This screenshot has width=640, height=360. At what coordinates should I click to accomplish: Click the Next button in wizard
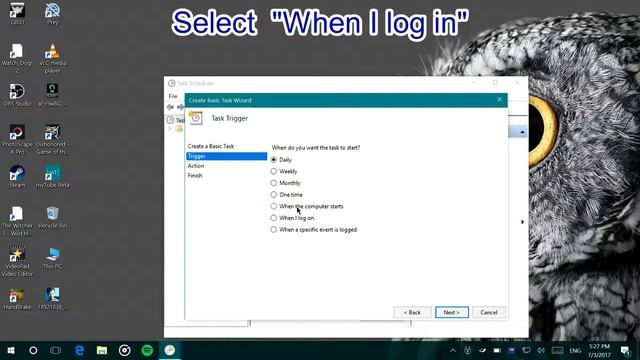(x=451, y=312)
